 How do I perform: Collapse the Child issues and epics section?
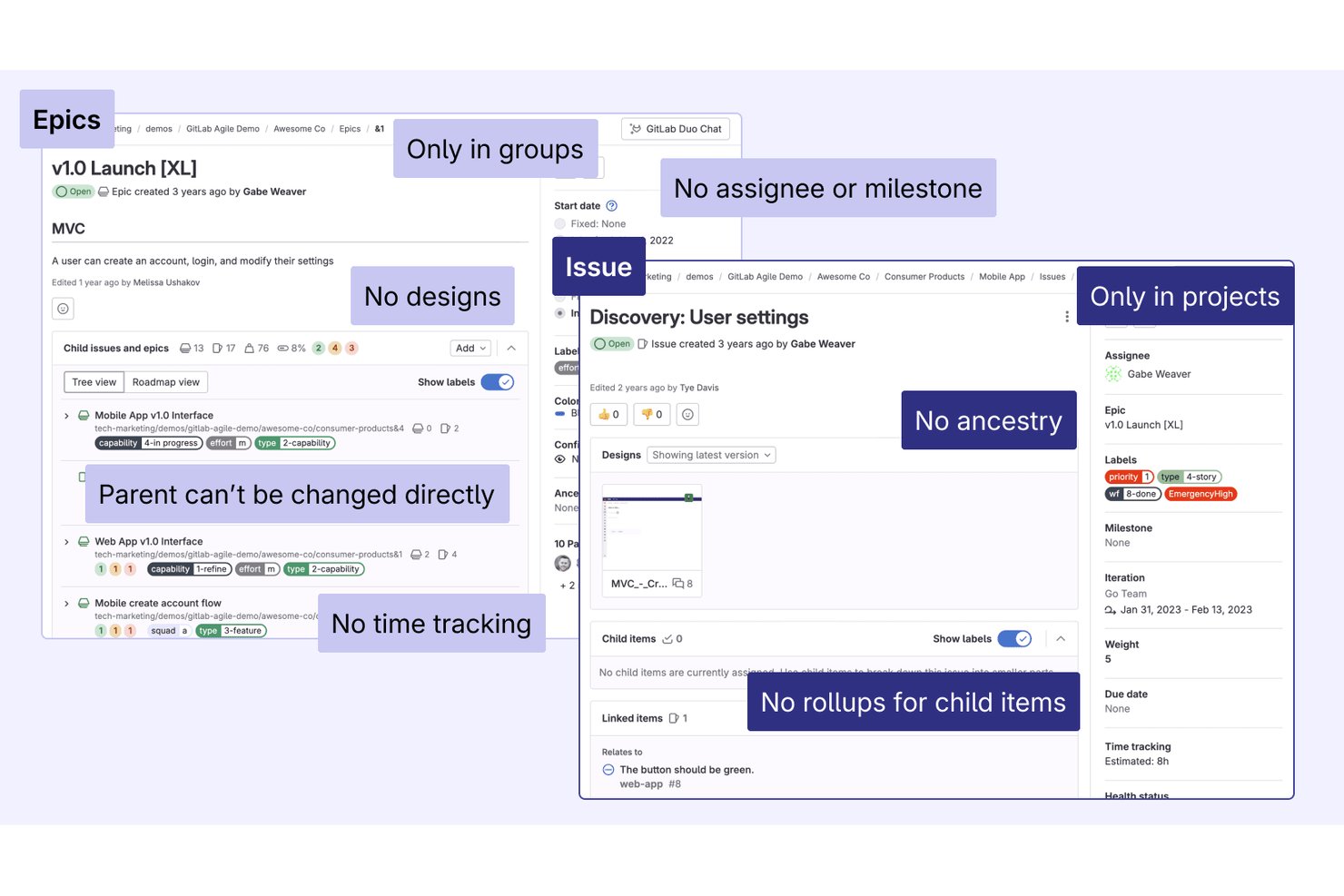pos(511,349)
